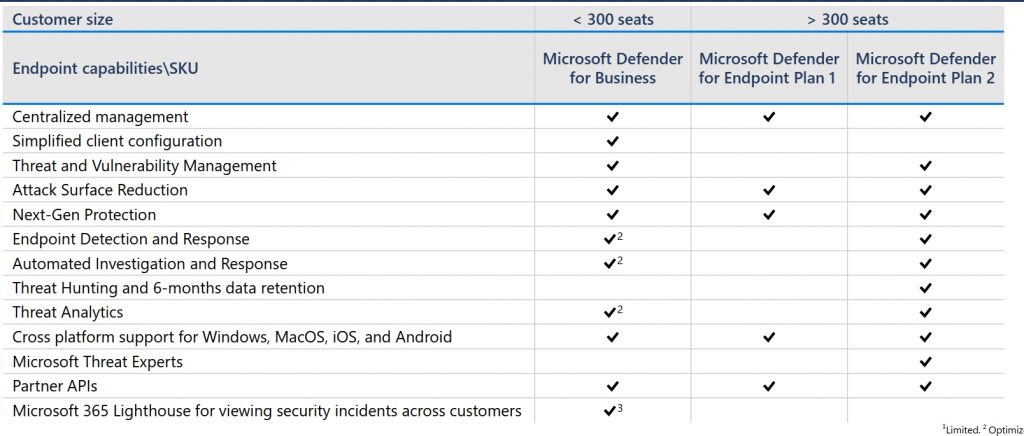1024x436 pixels.
Task: Click the Endpoint capabilities\SKU header label
Action: tap(110, 69)
